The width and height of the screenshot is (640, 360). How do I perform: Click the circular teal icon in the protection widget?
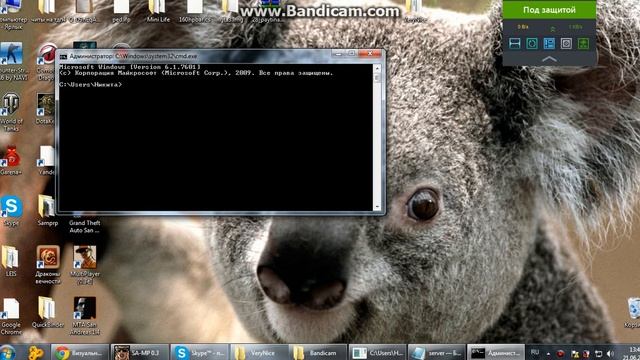532,43
